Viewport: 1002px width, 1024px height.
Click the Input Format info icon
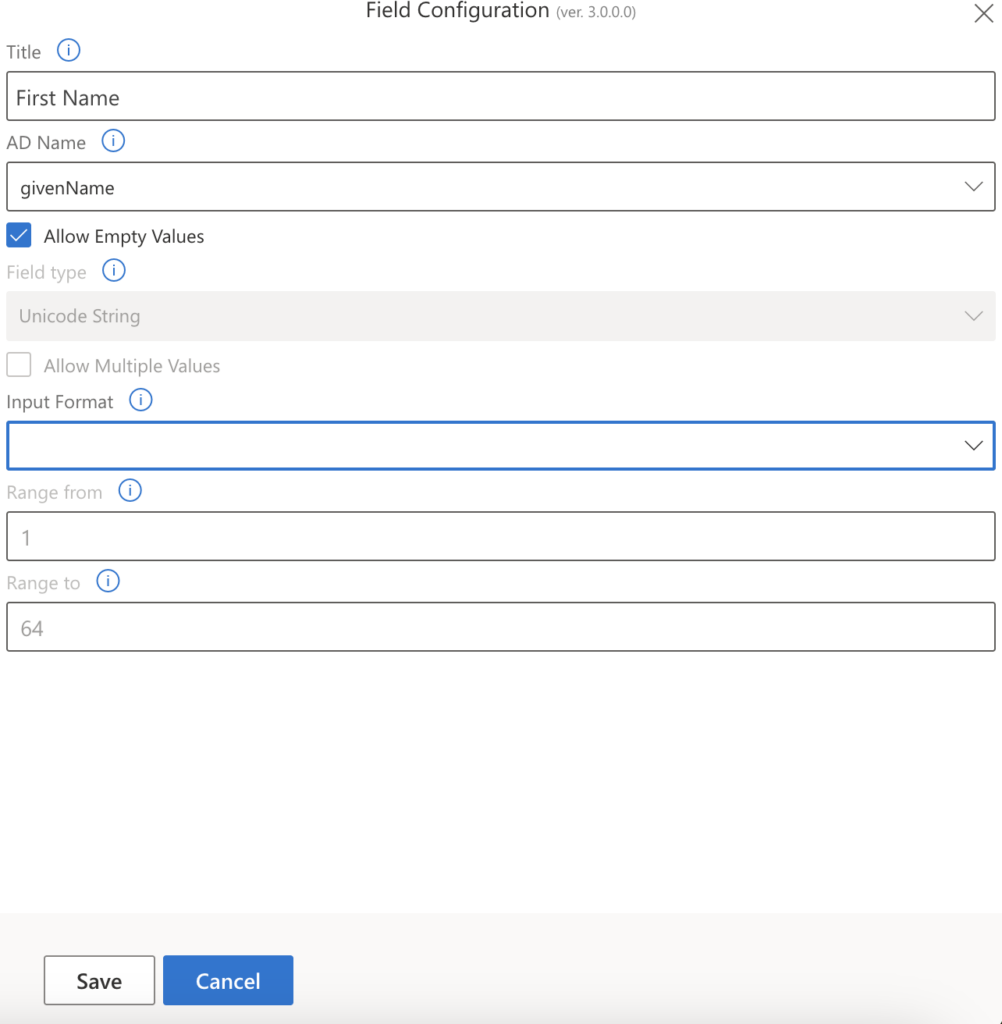tap(140, 400)
